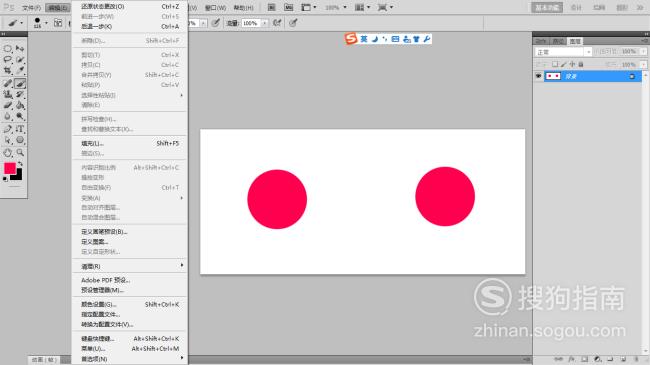Click the Sogou input method S logo
650x365 pixels.
[351, 39]
